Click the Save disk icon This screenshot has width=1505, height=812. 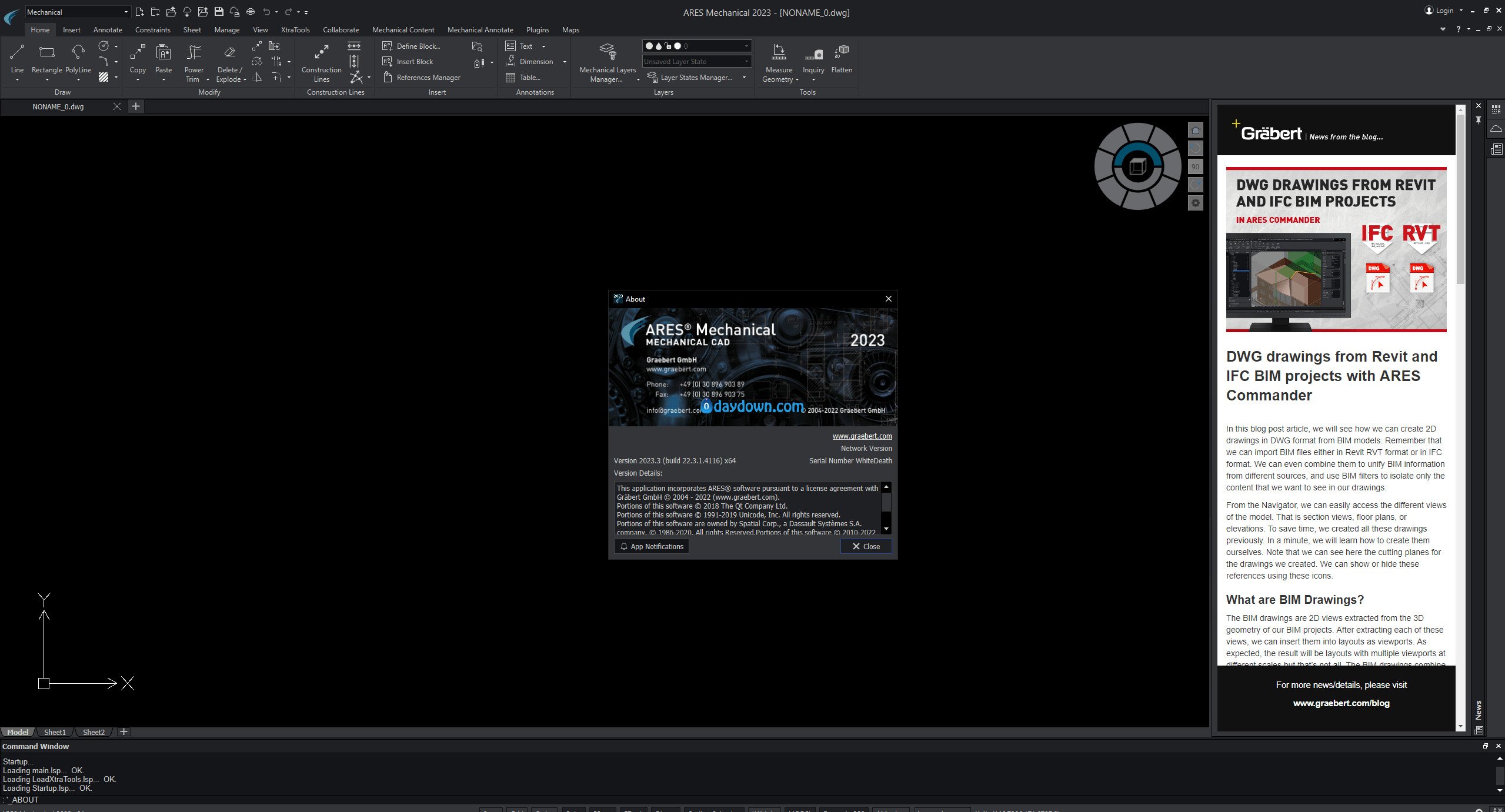(219, 12)
